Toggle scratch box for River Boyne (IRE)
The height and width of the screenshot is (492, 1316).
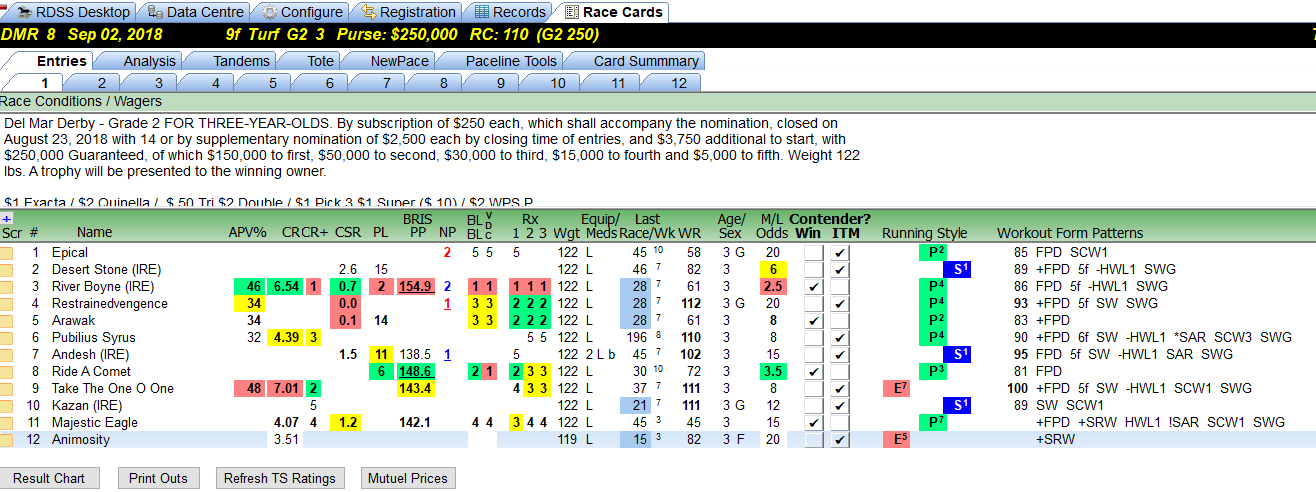pos(7,287)
